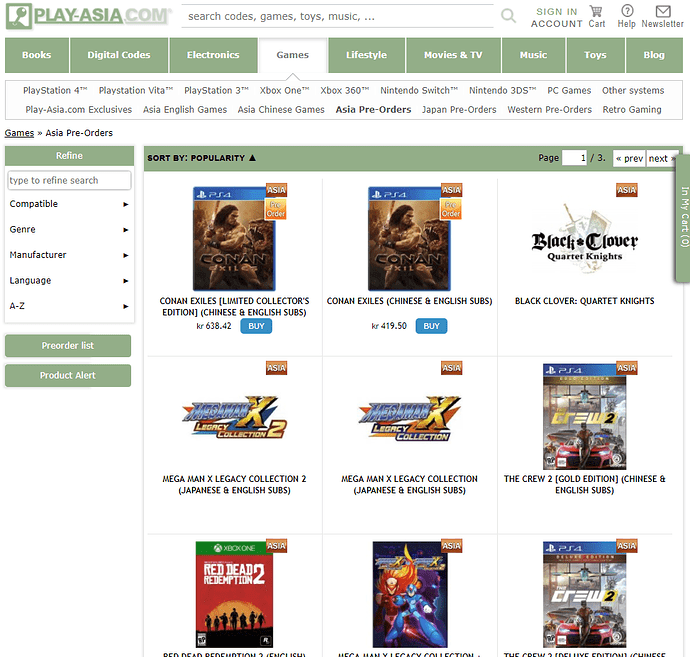
Task: Go to PC Games submenu link
Action: pyautogui.click(x=569, y=91)
